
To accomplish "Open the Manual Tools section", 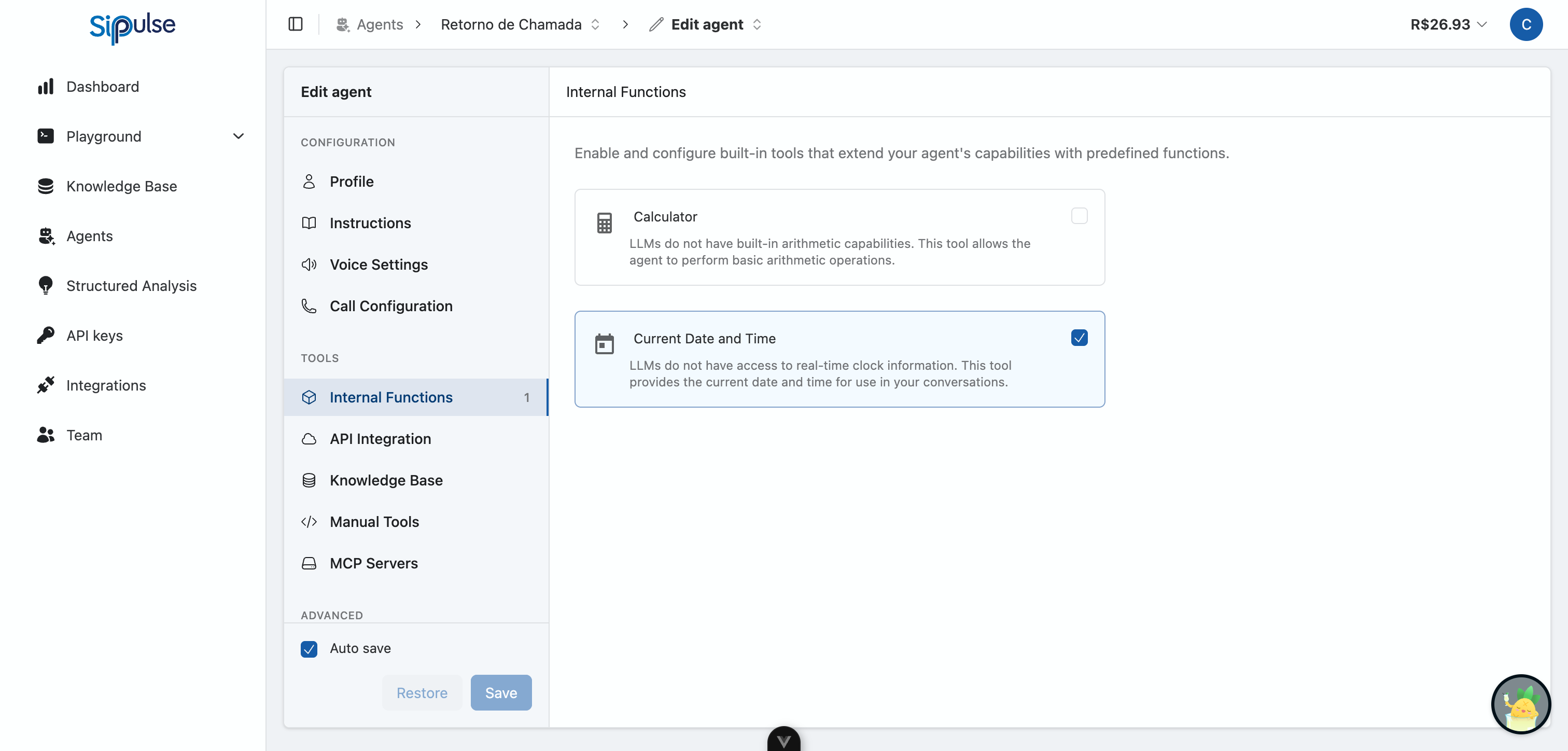I will [x=374, y=521].
